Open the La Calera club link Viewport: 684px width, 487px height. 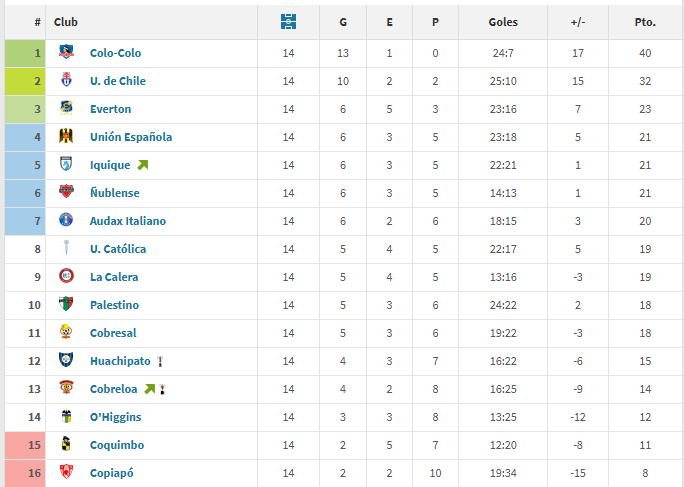114,277
